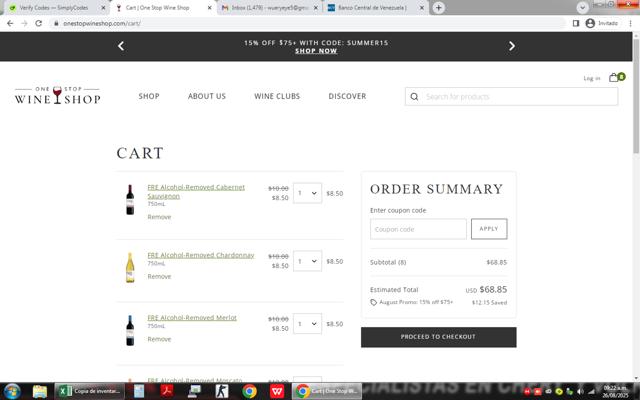This screenshot has height=400, width=640.
Task: Open the Adobe Reader taskbar icon
Action: click(x=167, y=391)
